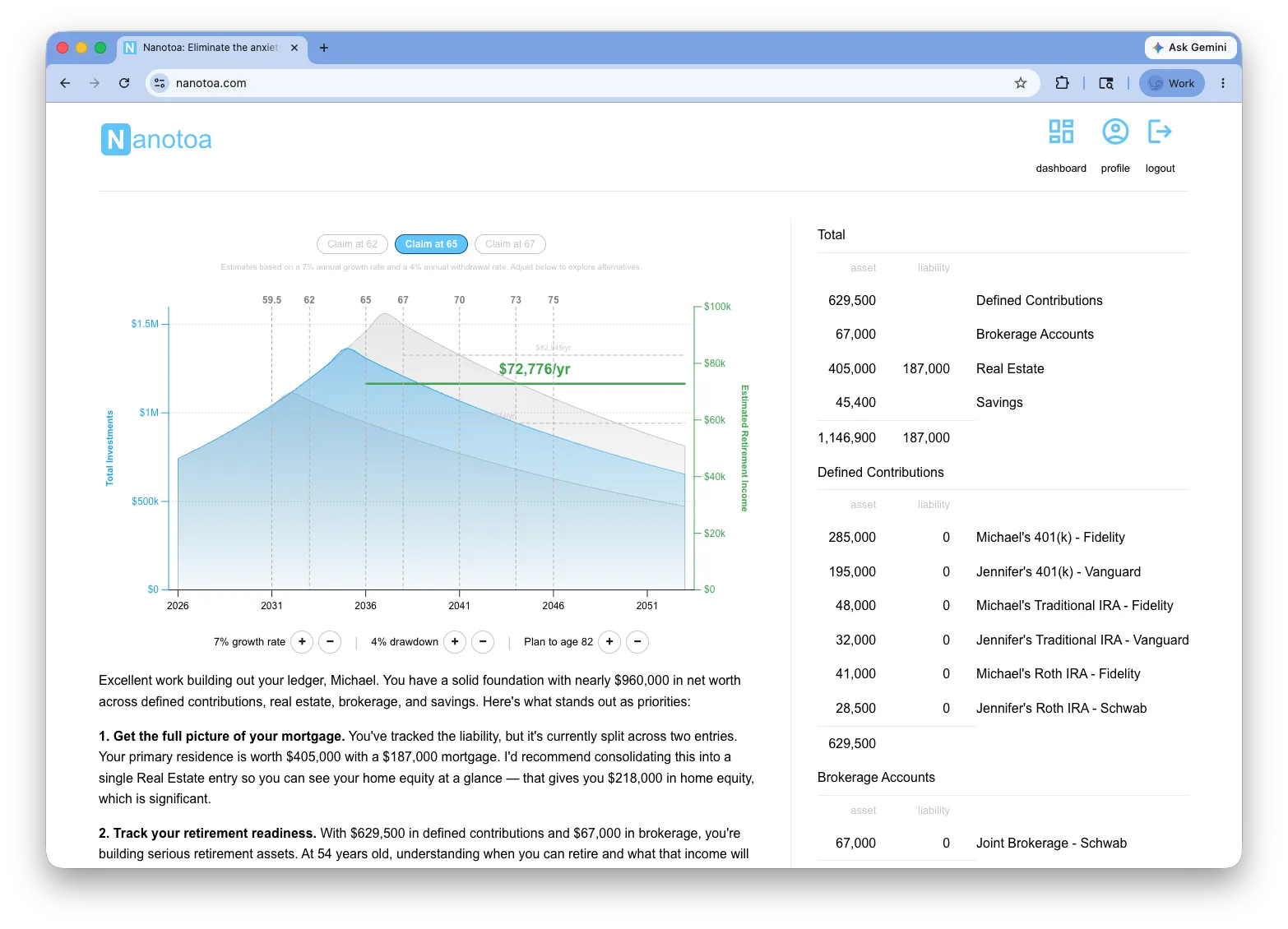This screenshot has height=929, width=1288.
Task: Reload the current page
Action: (124, 83)
